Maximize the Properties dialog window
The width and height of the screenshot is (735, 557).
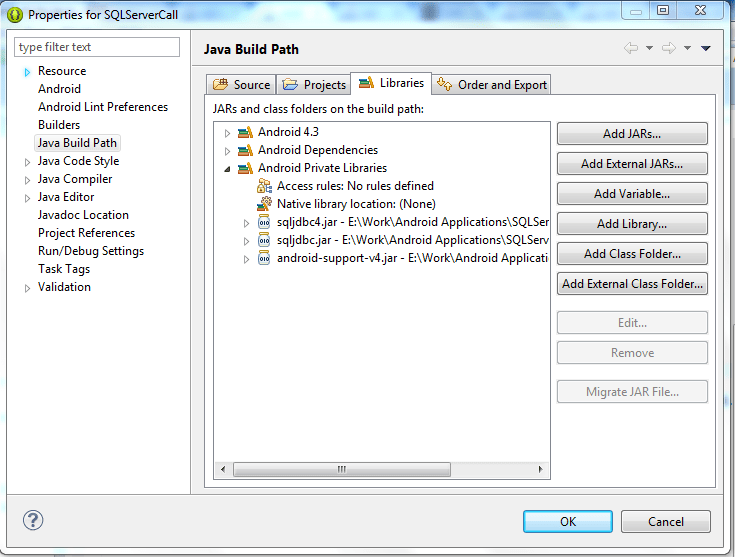tap(663, 10)
